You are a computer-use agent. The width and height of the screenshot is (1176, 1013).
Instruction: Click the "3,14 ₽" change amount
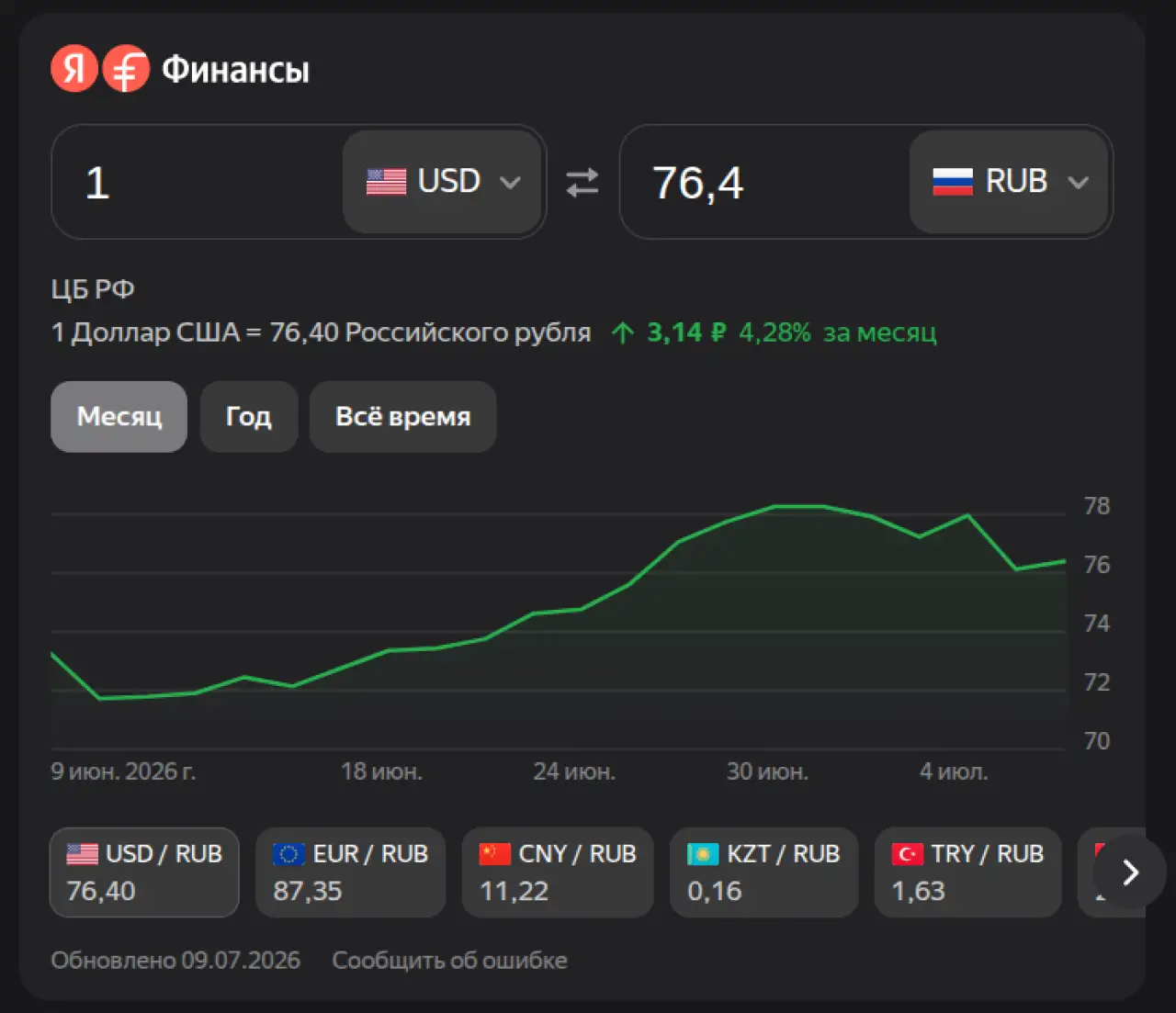click(686, 332)
